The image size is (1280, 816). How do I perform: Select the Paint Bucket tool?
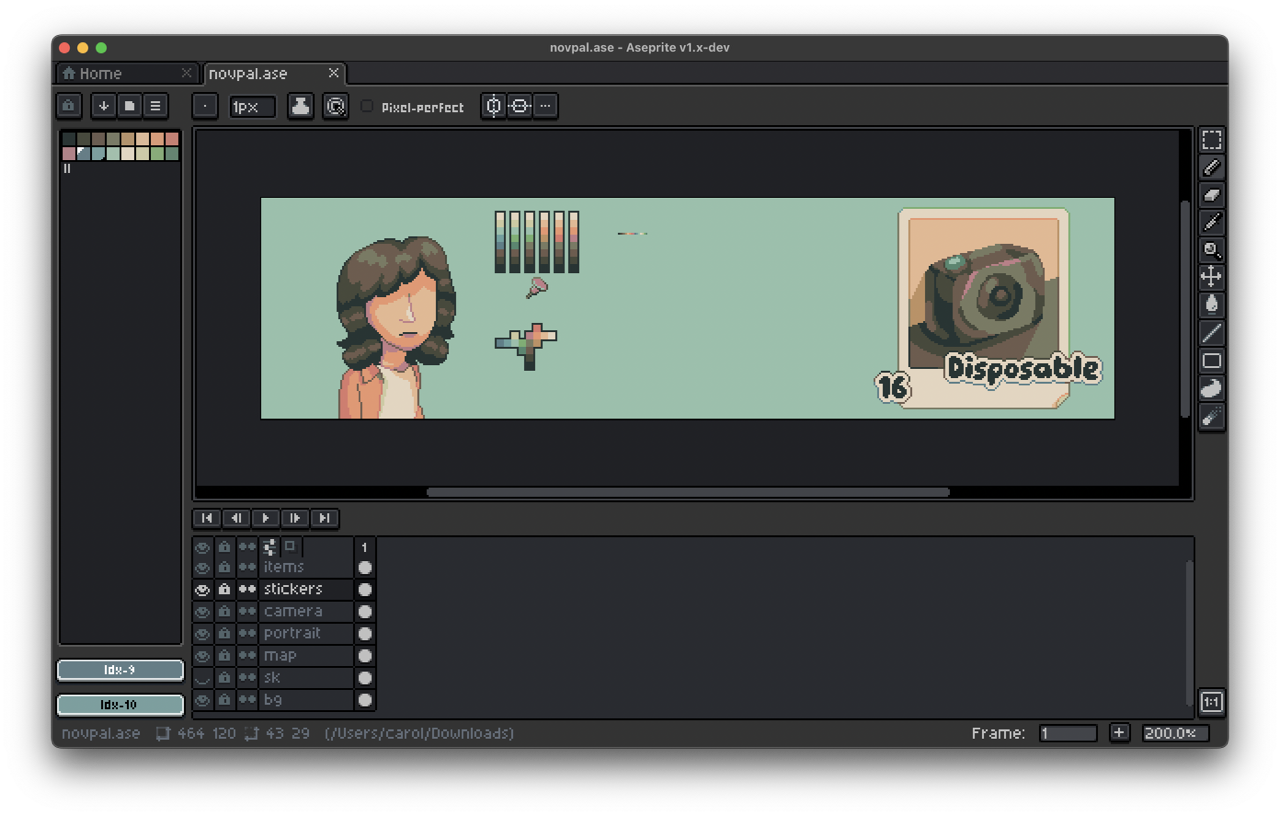(1211, 305)
